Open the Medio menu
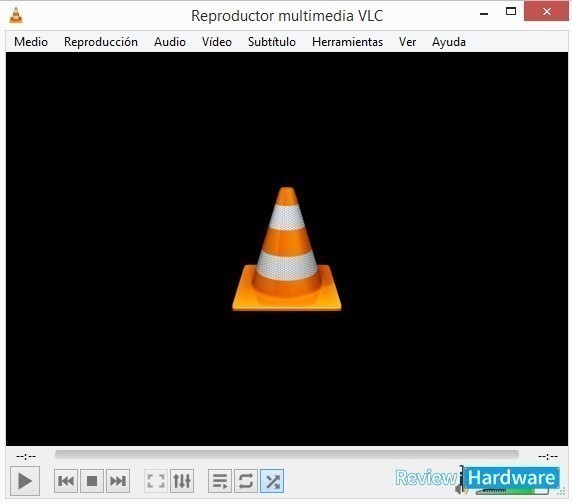 (31, 42)
